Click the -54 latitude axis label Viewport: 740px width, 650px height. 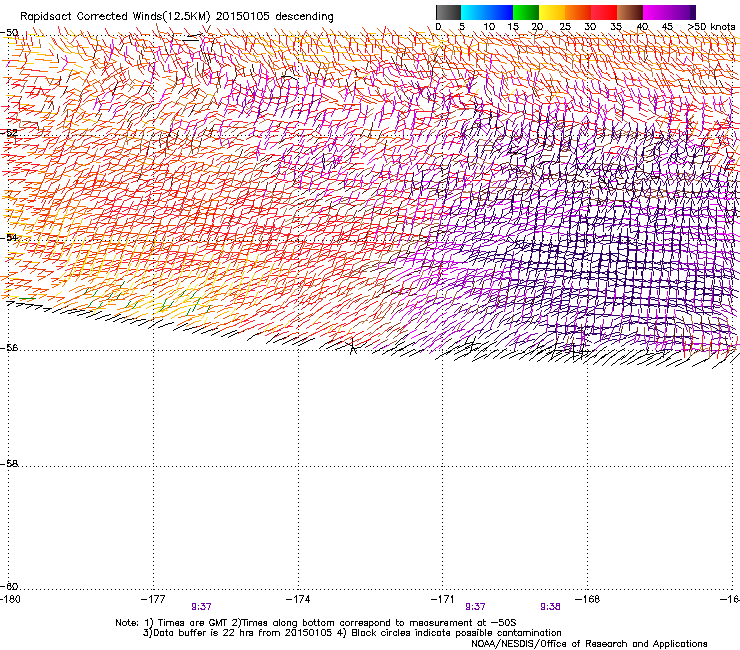click(9, 237)
